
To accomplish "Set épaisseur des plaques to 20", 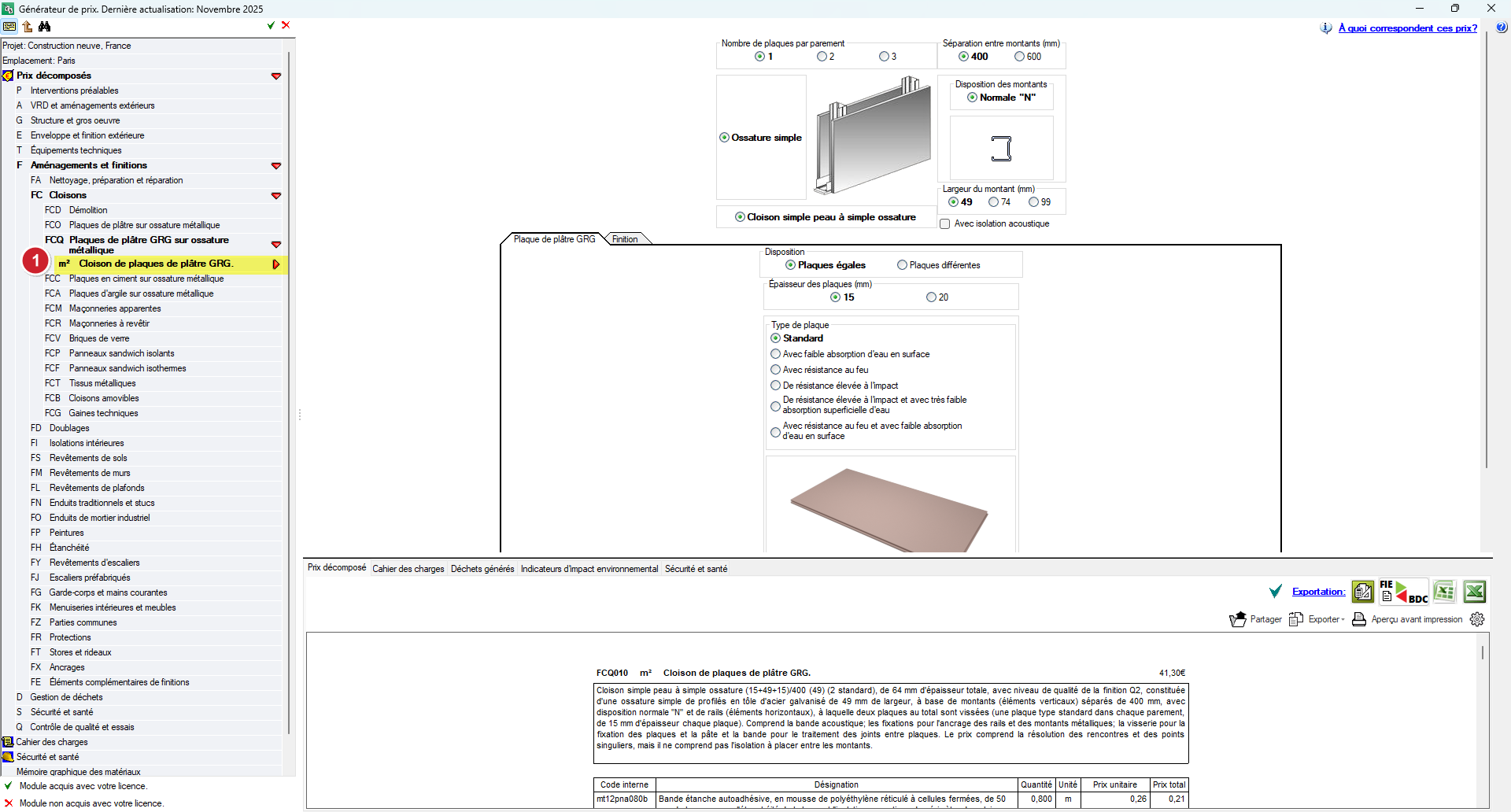I will pyautogui.click(x=932, y=297).
